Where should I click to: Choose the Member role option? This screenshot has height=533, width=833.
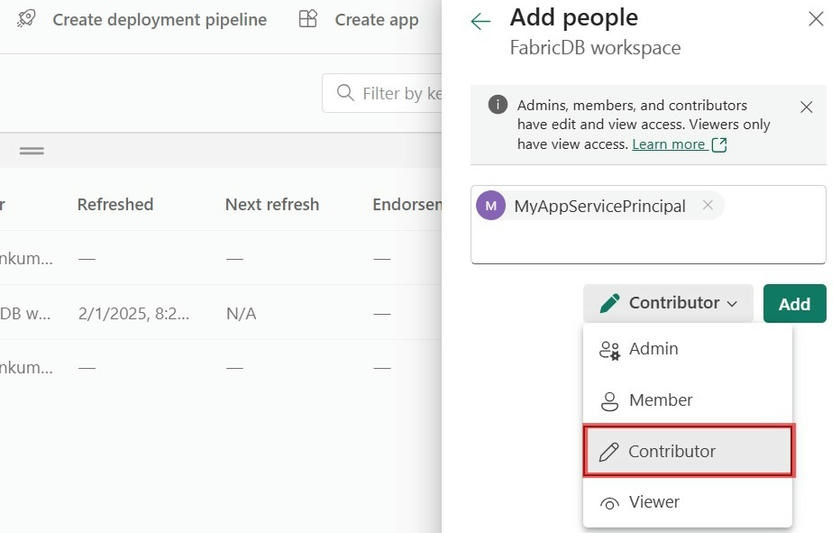click(660, 400)
